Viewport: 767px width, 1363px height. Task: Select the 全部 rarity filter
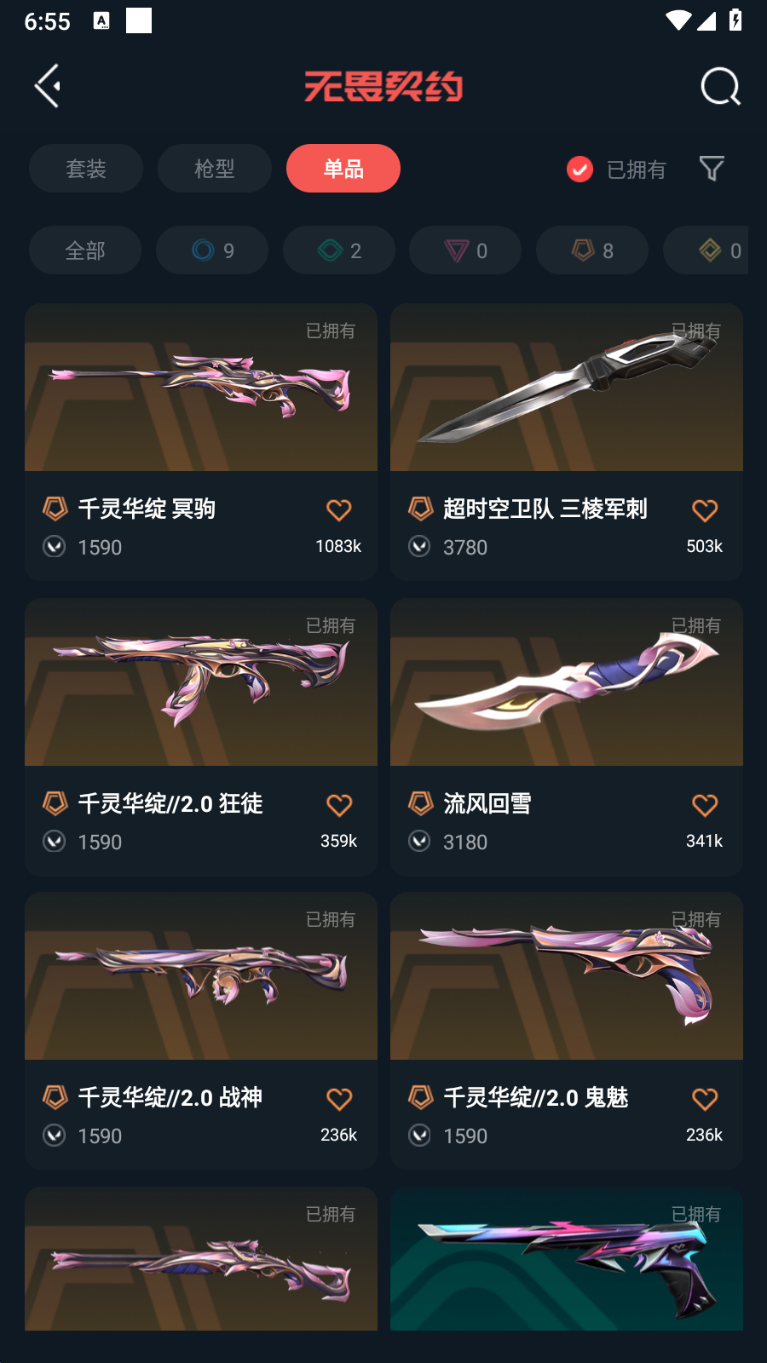[85, 251]
